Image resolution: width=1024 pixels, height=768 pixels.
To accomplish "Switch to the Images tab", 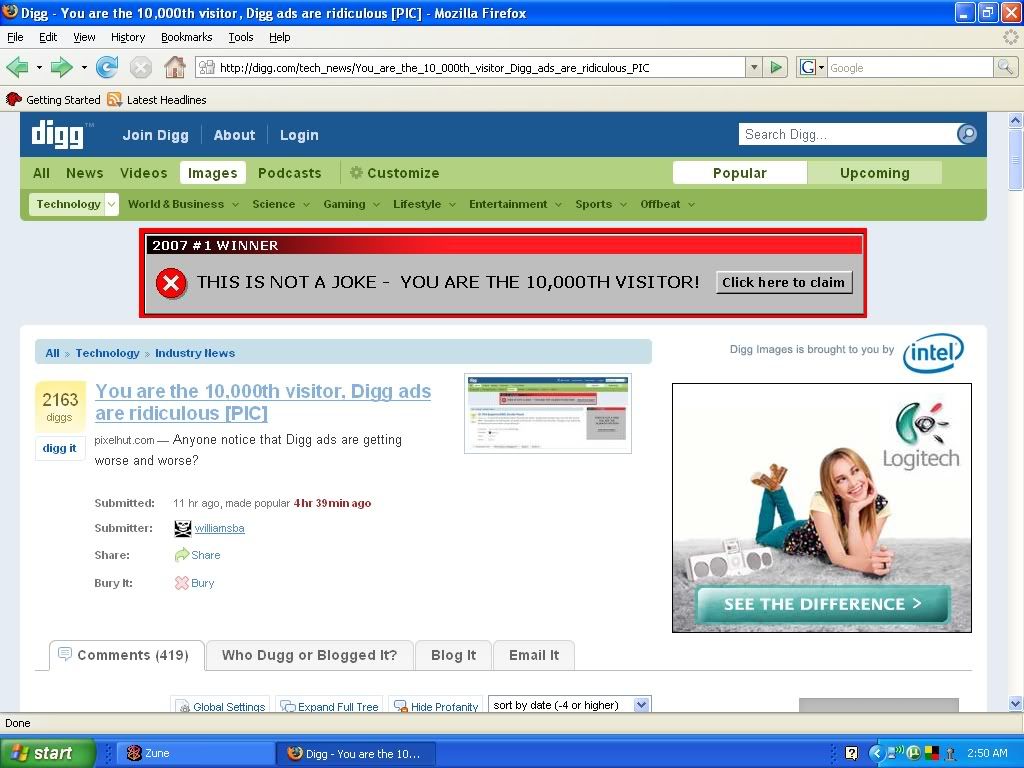I will point(212,173).
